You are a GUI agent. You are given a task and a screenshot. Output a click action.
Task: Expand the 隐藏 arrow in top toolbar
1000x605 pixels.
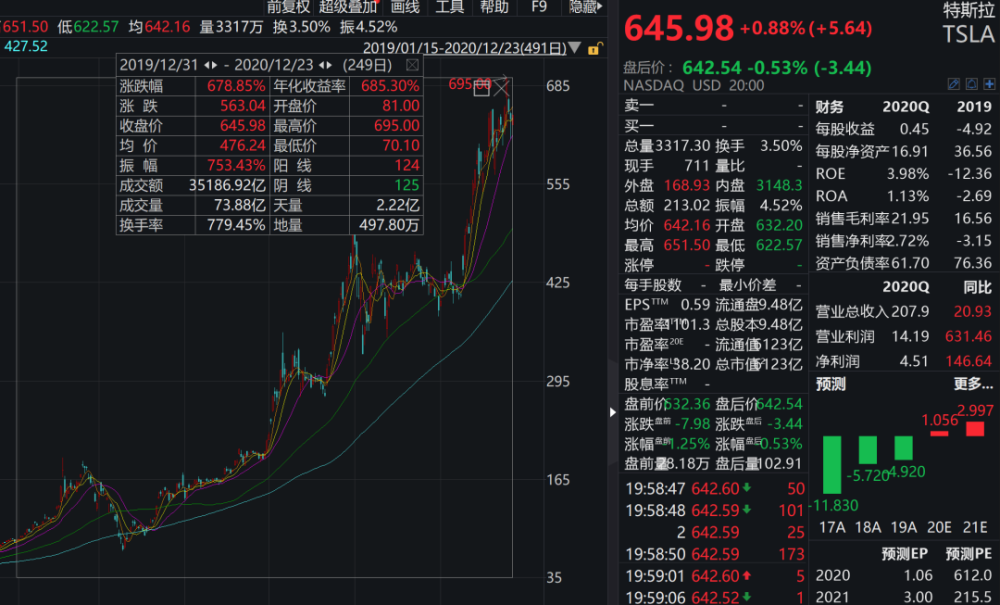coord(599,6)
